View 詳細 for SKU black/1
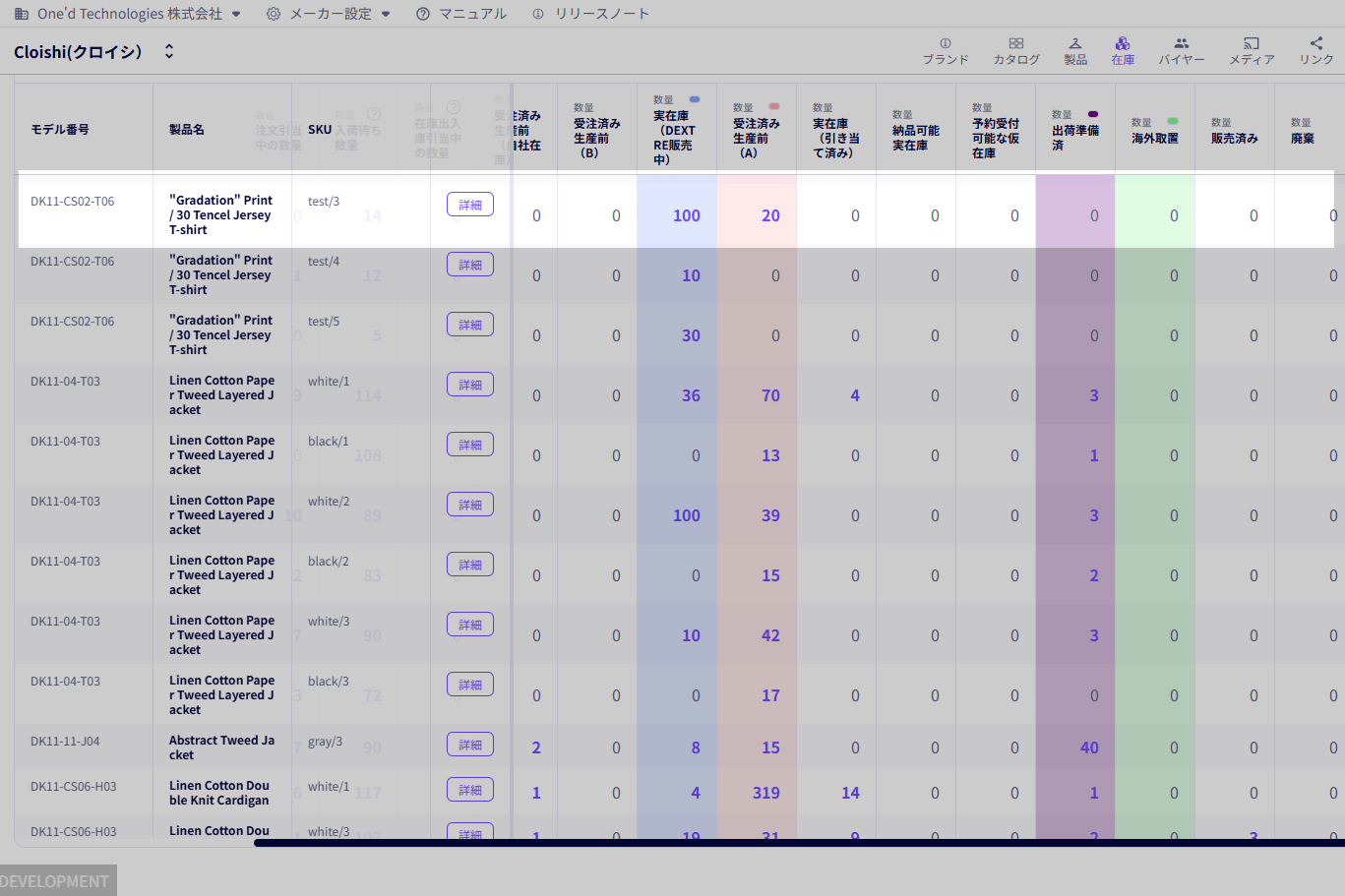Screen dimensions: 1345x896 pos(470,445)
